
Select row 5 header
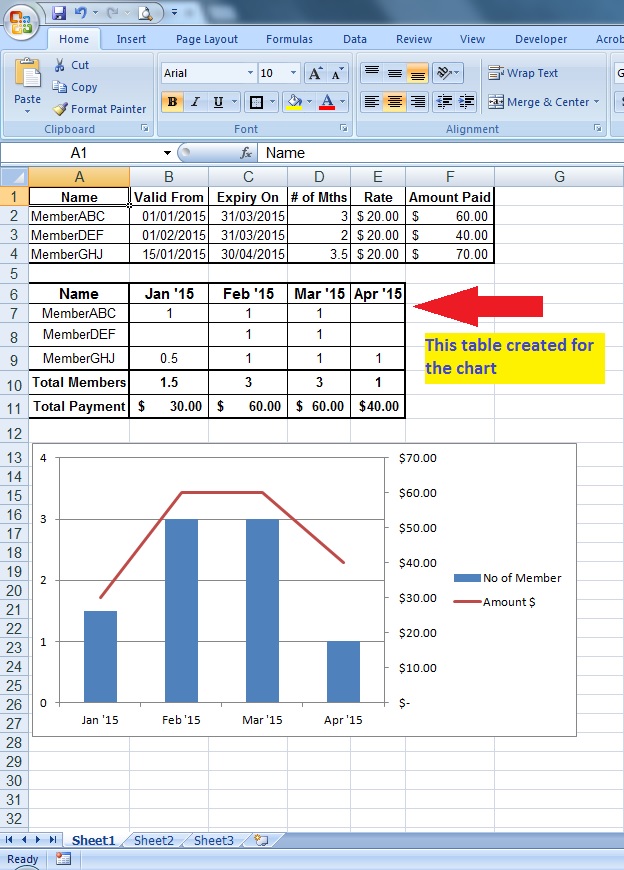coord(14,274)
